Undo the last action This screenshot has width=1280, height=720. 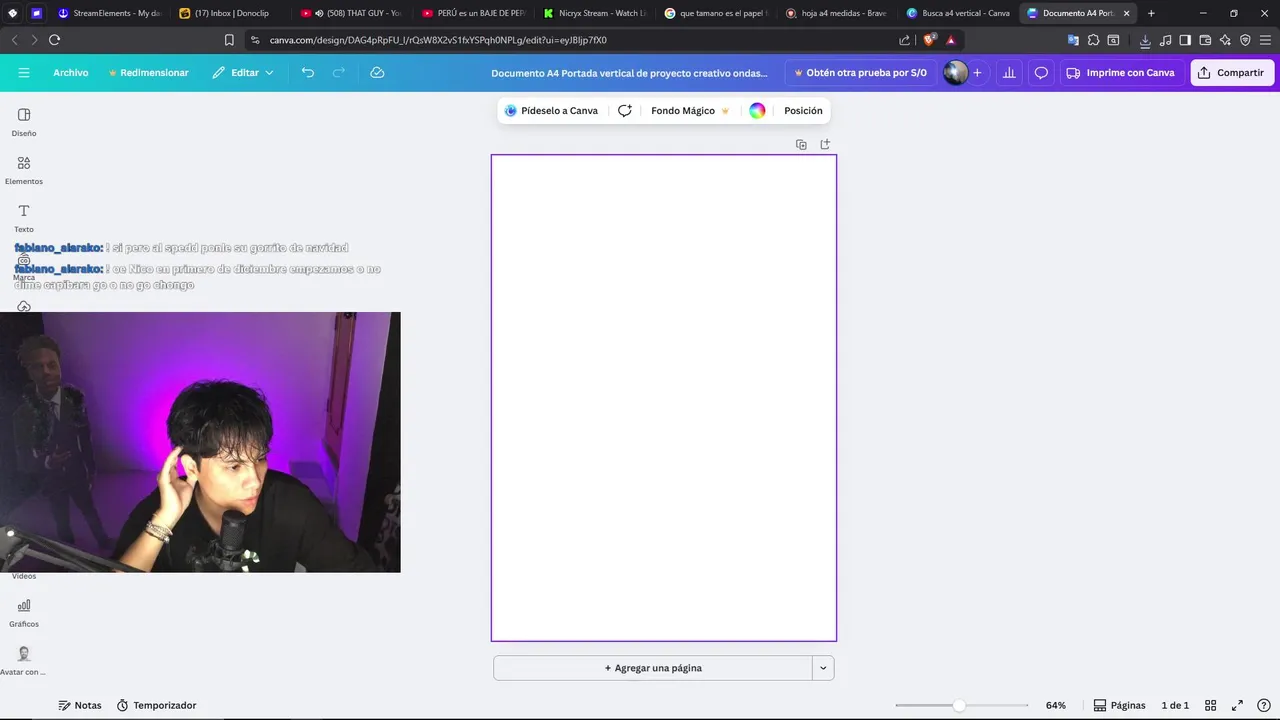(308, 73)
